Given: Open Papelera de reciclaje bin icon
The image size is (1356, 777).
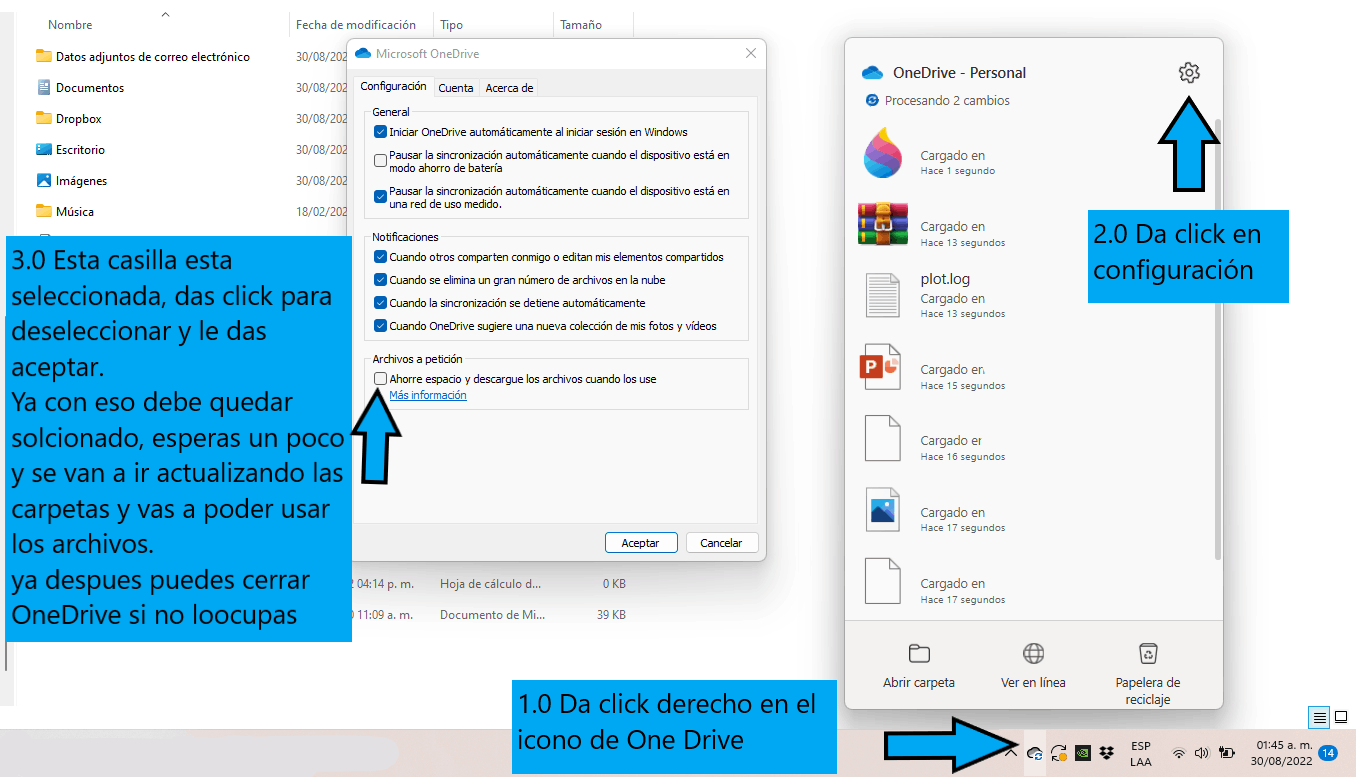Looking at the screenshot, I should (1147, 654).
